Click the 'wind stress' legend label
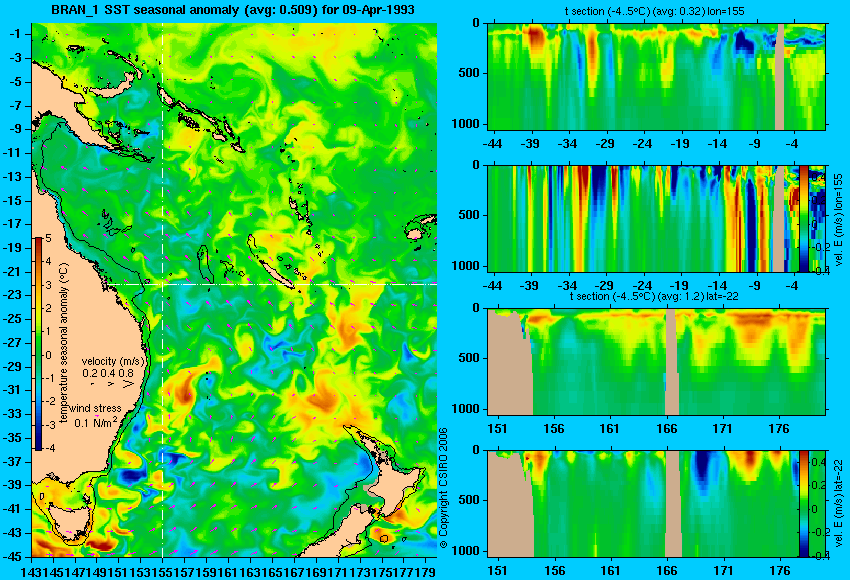 (x=95, y=408)
